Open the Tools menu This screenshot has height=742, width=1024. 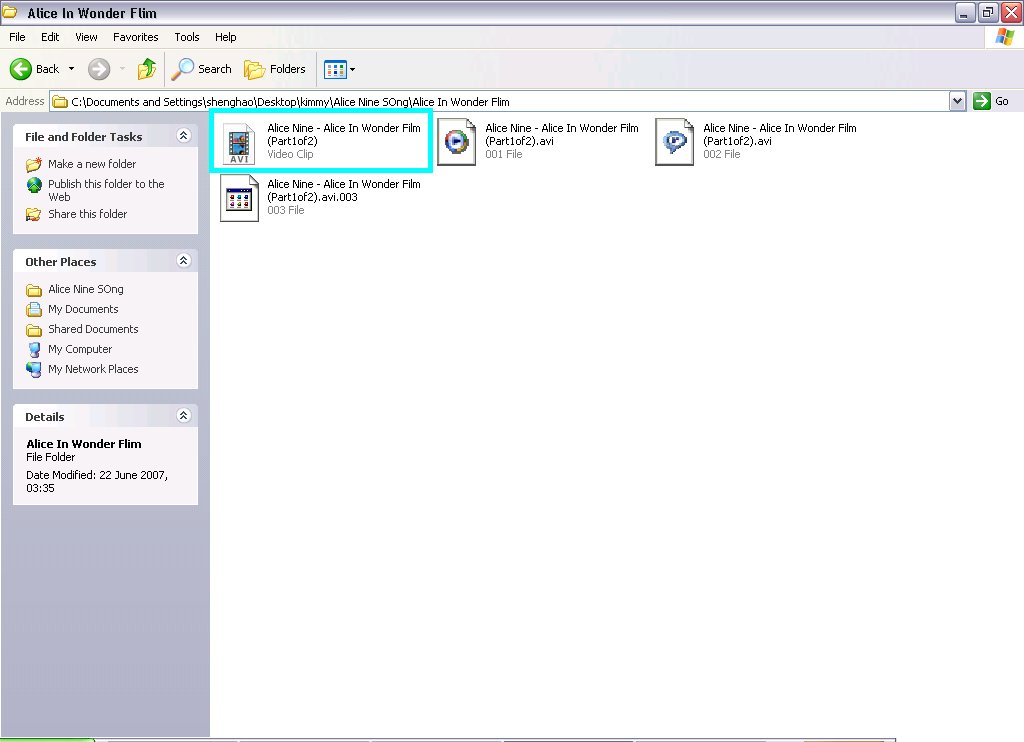pos(187,37)
